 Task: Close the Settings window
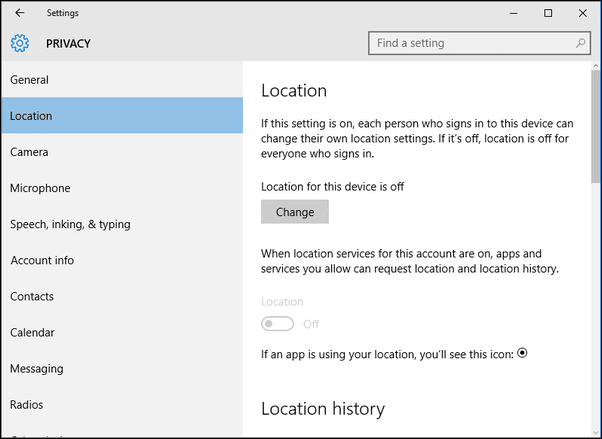click(x=582, y=13)
